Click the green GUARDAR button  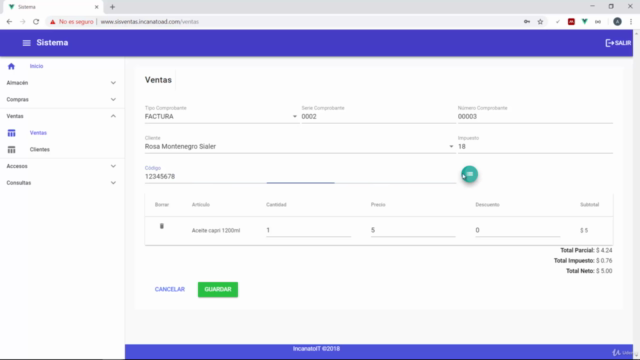pos(218,289)
